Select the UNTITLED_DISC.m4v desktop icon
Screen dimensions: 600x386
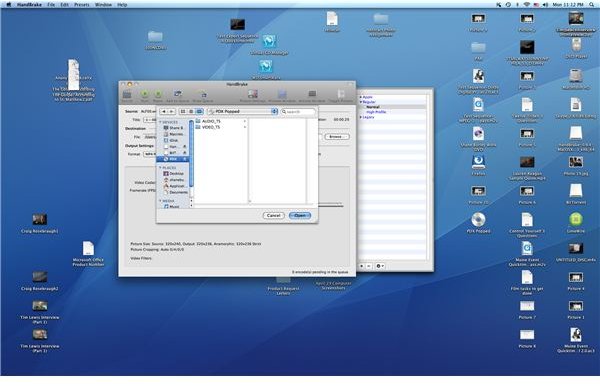576,252
